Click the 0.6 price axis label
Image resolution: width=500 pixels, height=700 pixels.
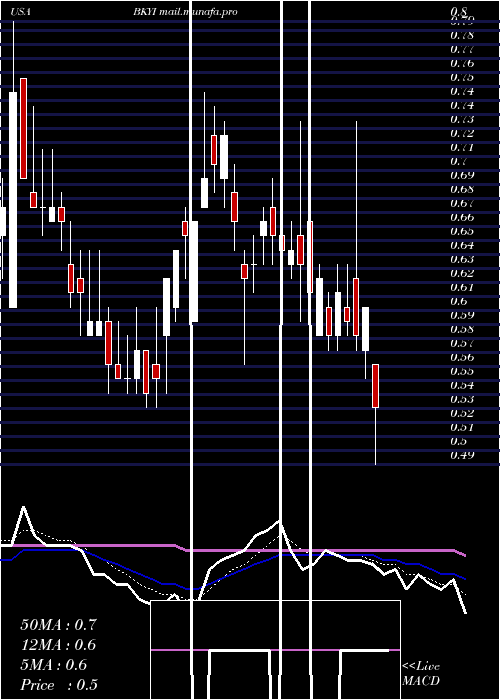(458, 301)
